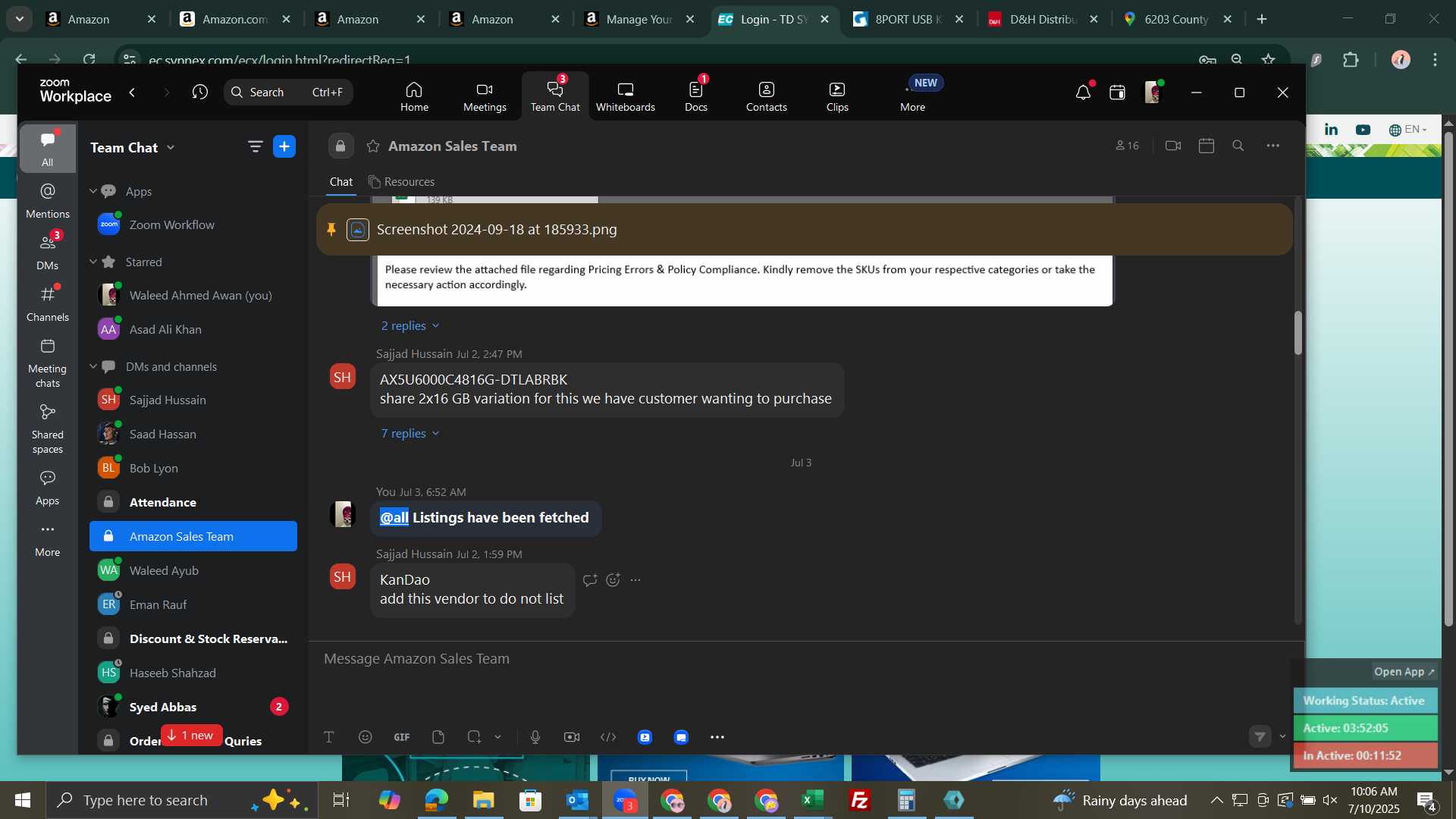
Task: Open Attendance channel
Action: pos(193,502)
